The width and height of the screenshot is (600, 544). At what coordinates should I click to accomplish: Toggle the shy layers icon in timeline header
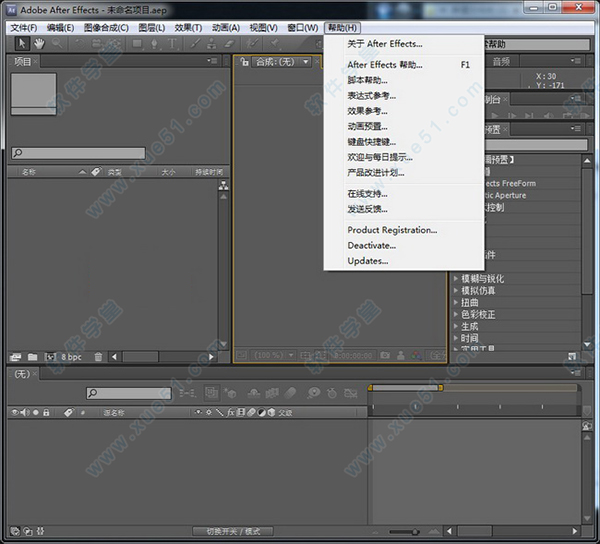click(x=254, y=393)
